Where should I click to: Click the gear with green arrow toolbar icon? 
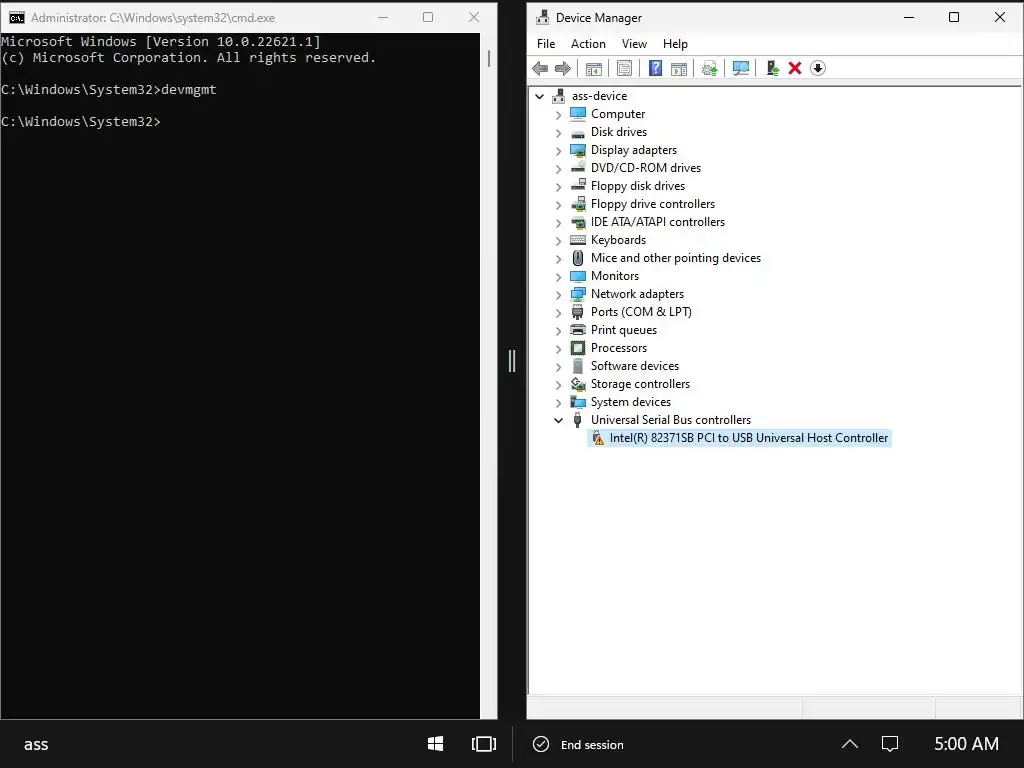coord(710,69)
